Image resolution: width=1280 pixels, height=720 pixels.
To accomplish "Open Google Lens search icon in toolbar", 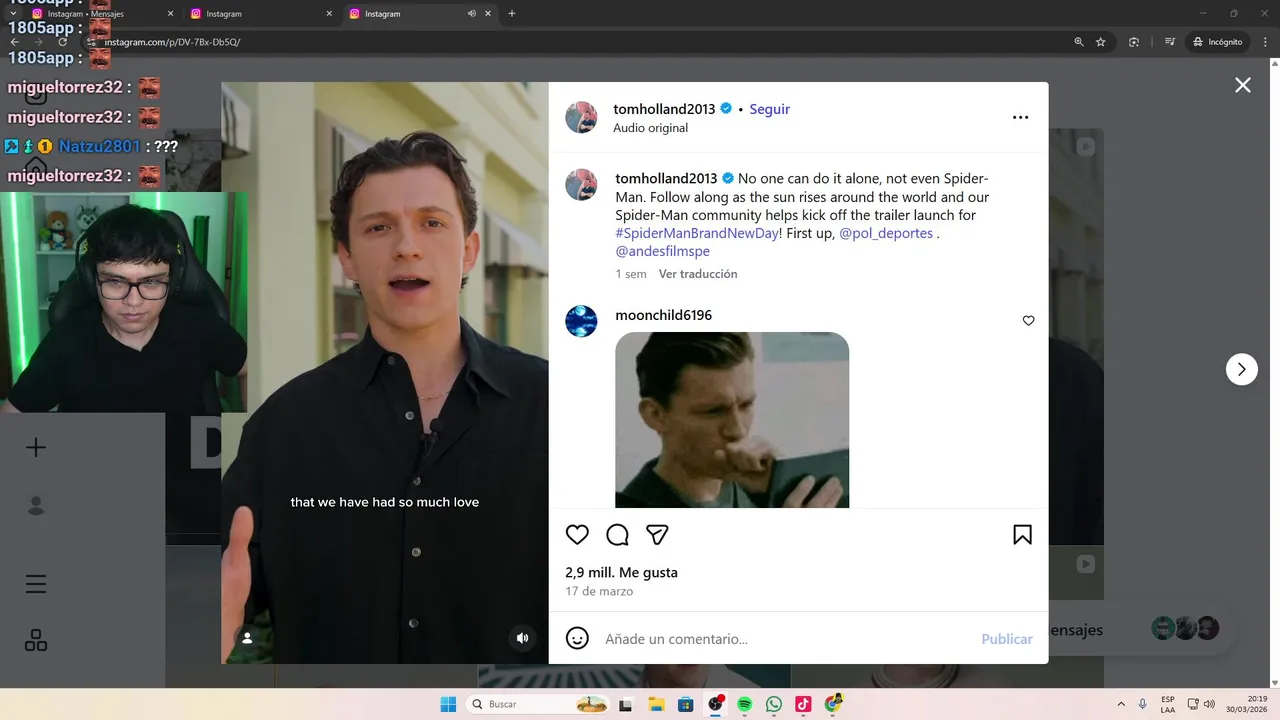I will [1134, 42].
